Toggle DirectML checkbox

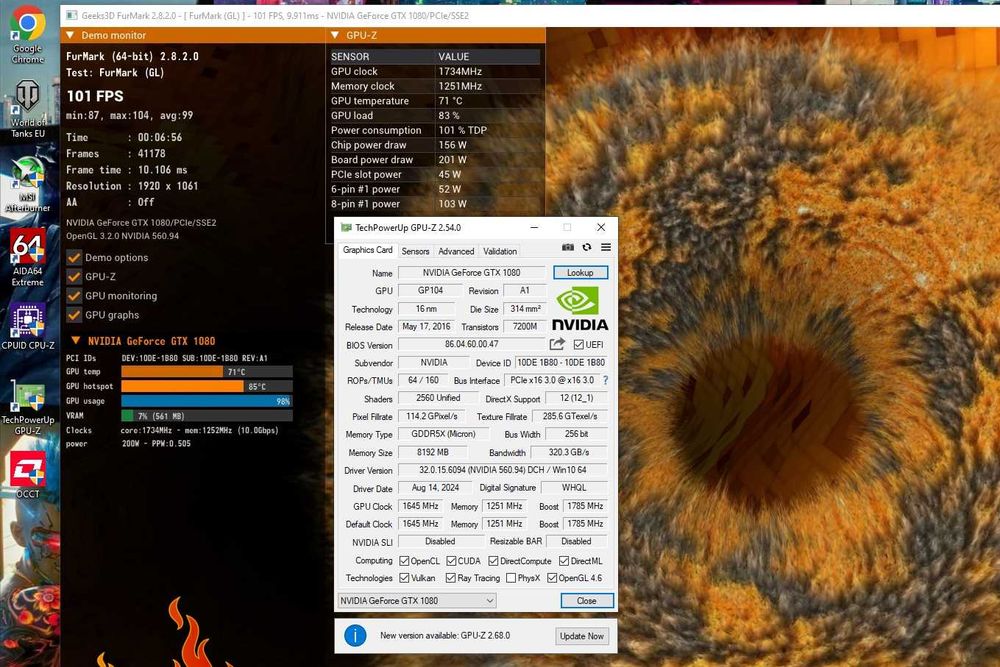coord(564,561)
